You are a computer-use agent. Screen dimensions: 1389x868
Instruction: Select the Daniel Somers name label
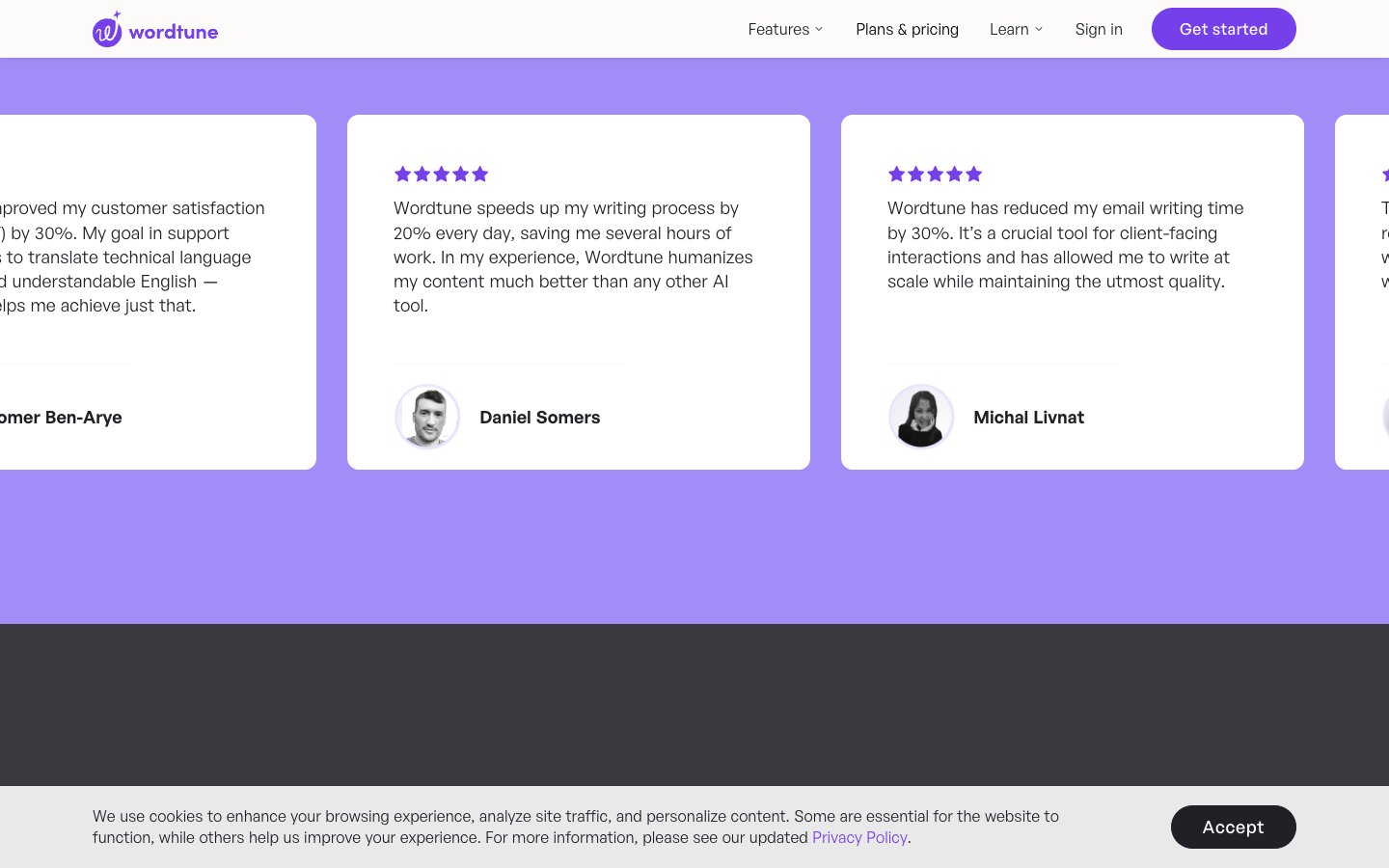pyautogui.click(x=539, y=418)
